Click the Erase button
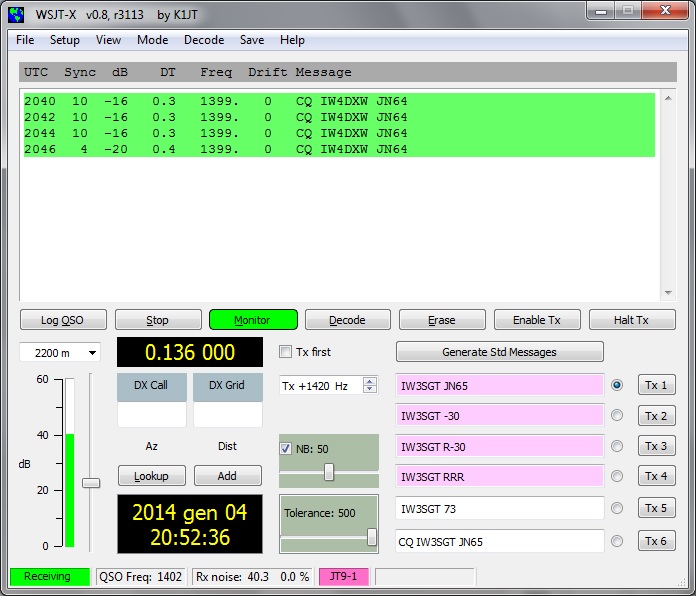The width and height of the screenshot is (696, 596). pos(442,320)
